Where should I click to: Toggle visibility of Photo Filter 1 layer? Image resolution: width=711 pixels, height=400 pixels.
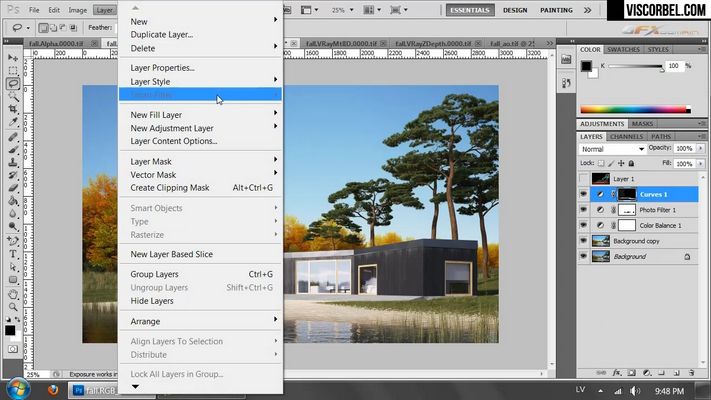tap(584, 210)
